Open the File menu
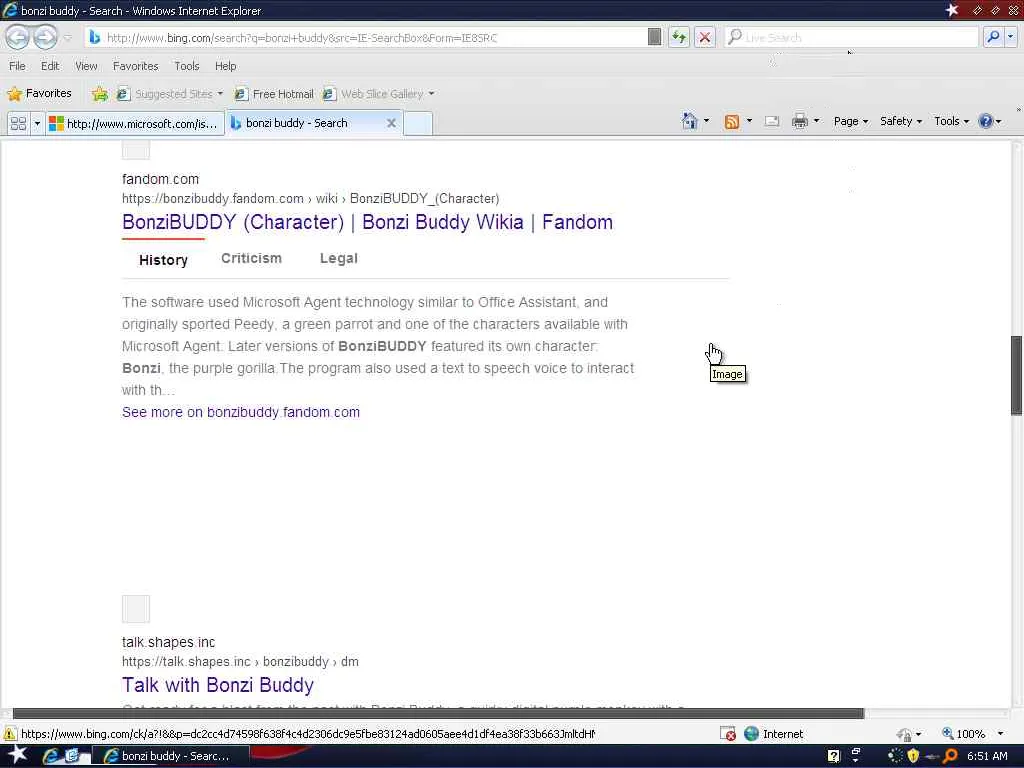 click(18, 66)
